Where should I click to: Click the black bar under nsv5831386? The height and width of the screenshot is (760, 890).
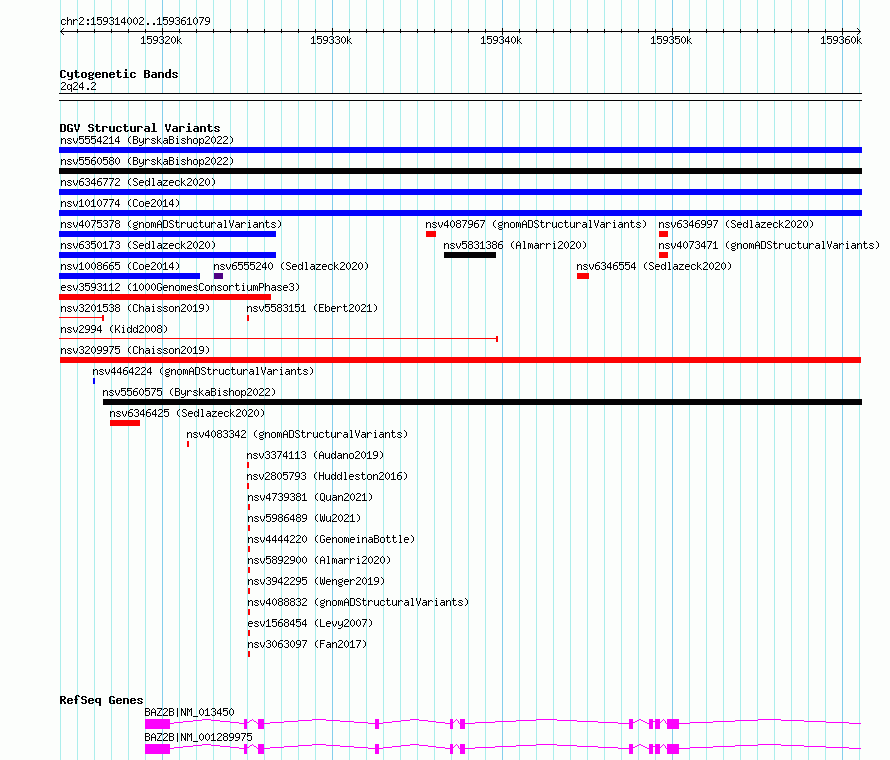(x=470, y=255)
